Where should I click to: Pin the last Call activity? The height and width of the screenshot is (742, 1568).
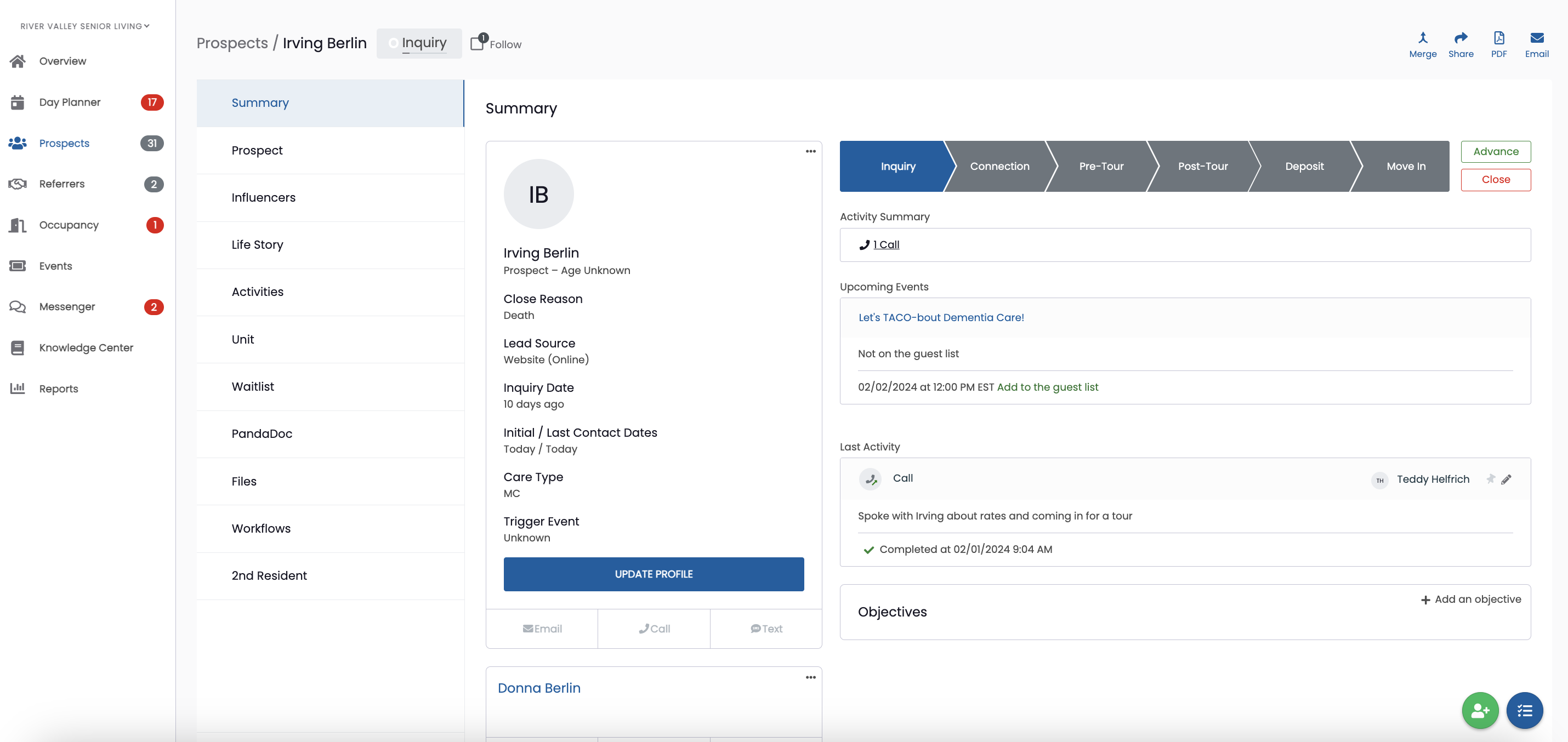pos(1490,480)
